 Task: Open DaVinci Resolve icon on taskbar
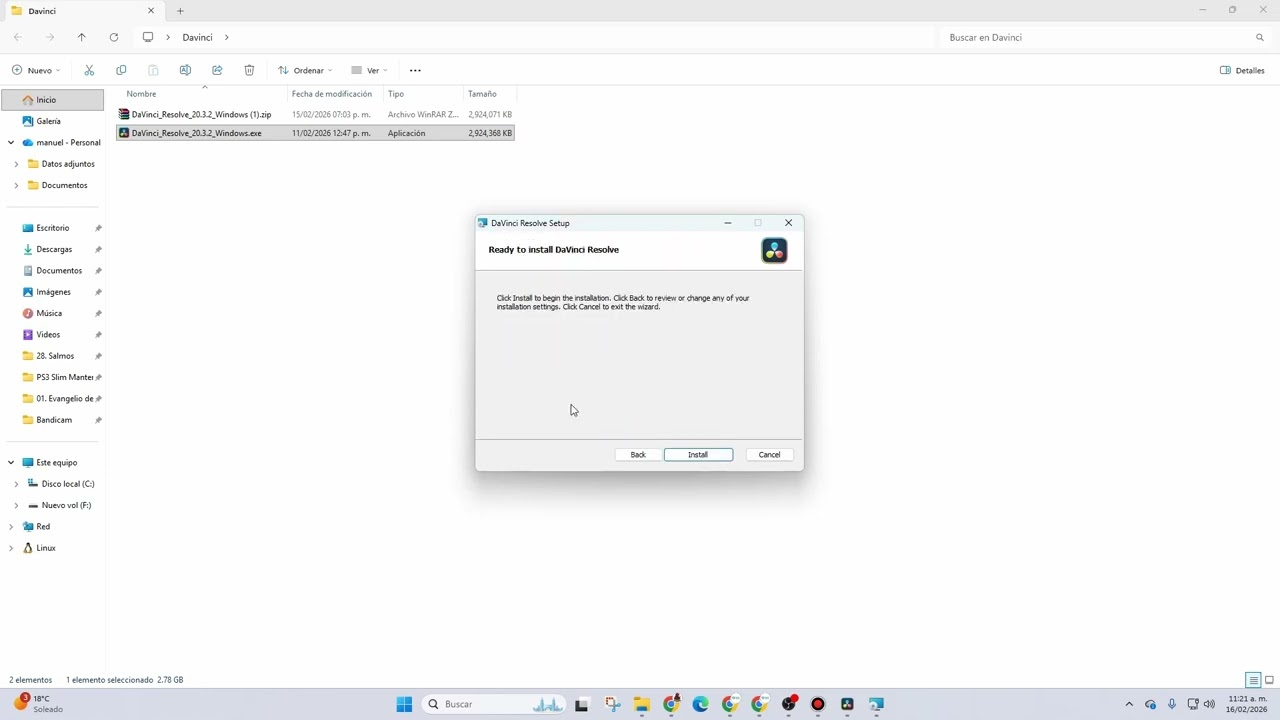847,704
